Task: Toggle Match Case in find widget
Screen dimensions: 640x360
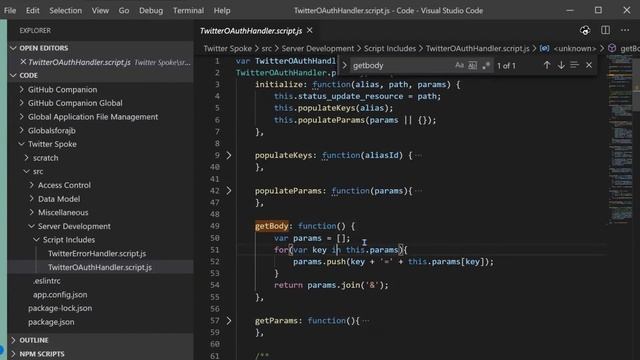Action: pos(459,65)
